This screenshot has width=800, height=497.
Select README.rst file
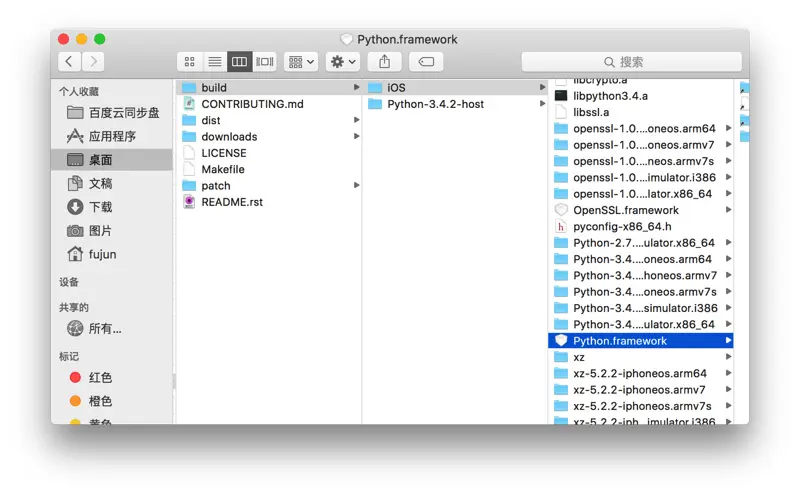point(269,202)
